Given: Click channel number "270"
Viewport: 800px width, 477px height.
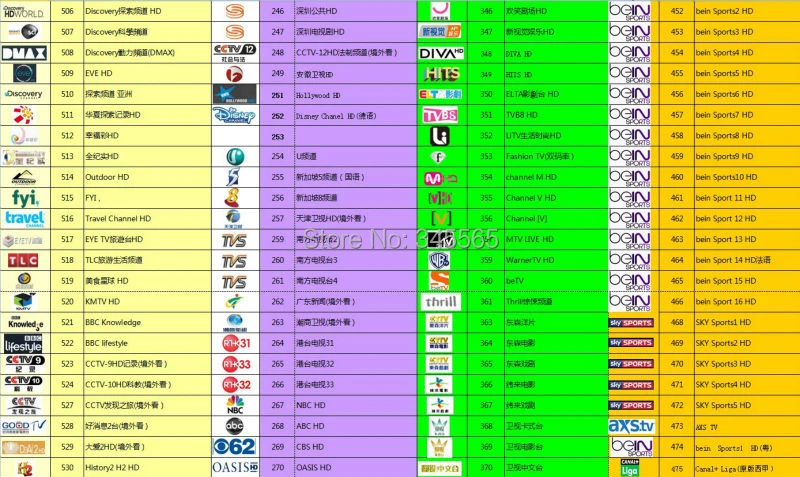Looking at the screenshot, I should point(278,467).
